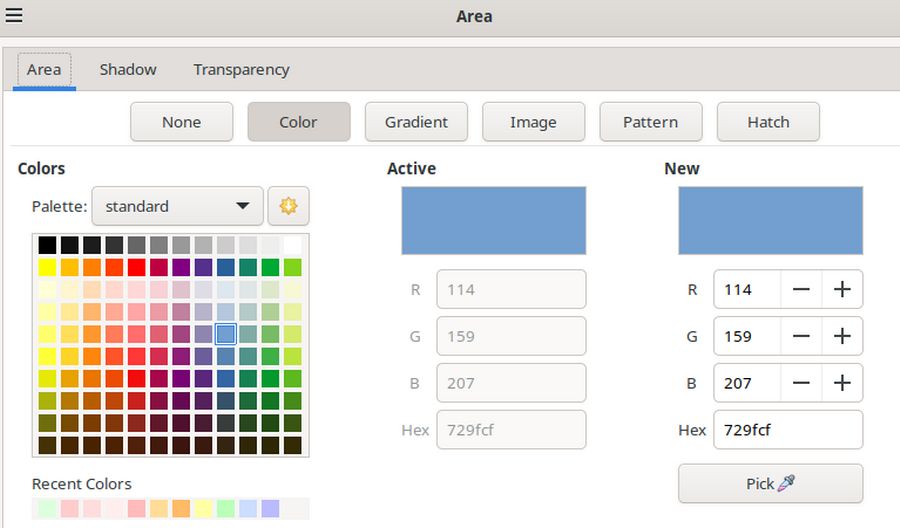Switch to the Transparency tab
The width and height of the screenshot is (900, 528).
pyautogui.click(x=241, y=70)
